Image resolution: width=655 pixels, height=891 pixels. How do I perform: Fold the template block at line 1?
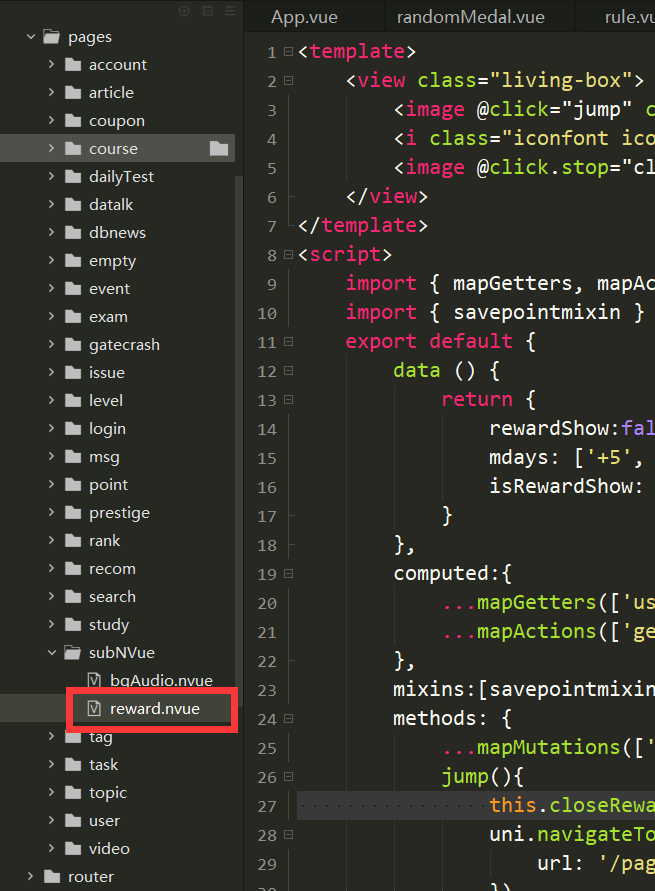pyautogui.click(x=289, y=52)
